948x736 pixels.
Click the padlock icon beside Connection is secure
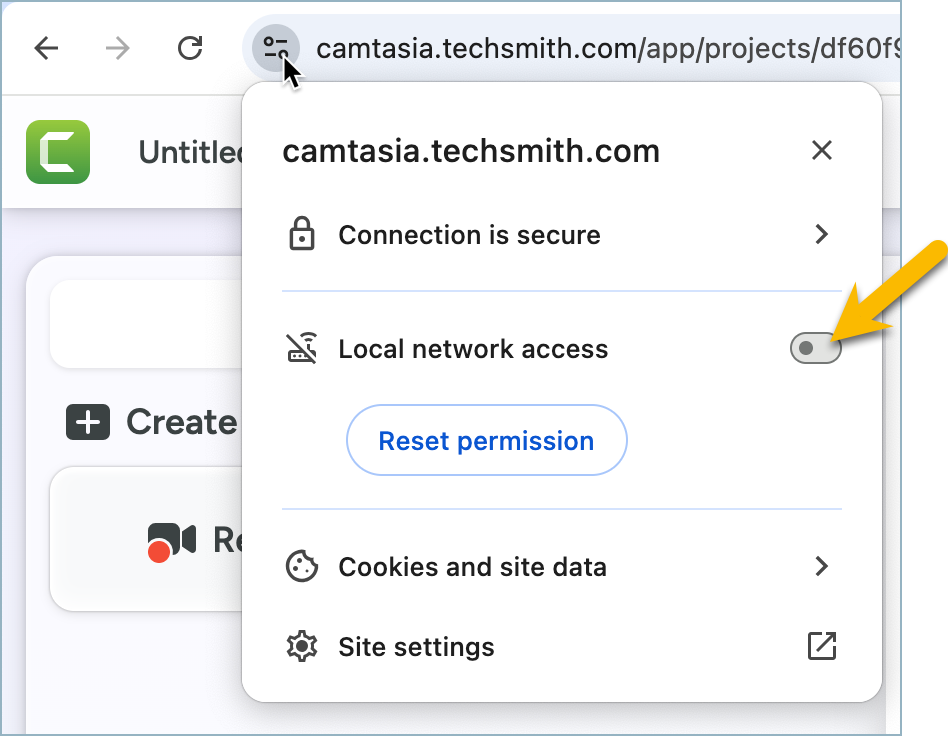pyautogui.click(x=302, y=233)
